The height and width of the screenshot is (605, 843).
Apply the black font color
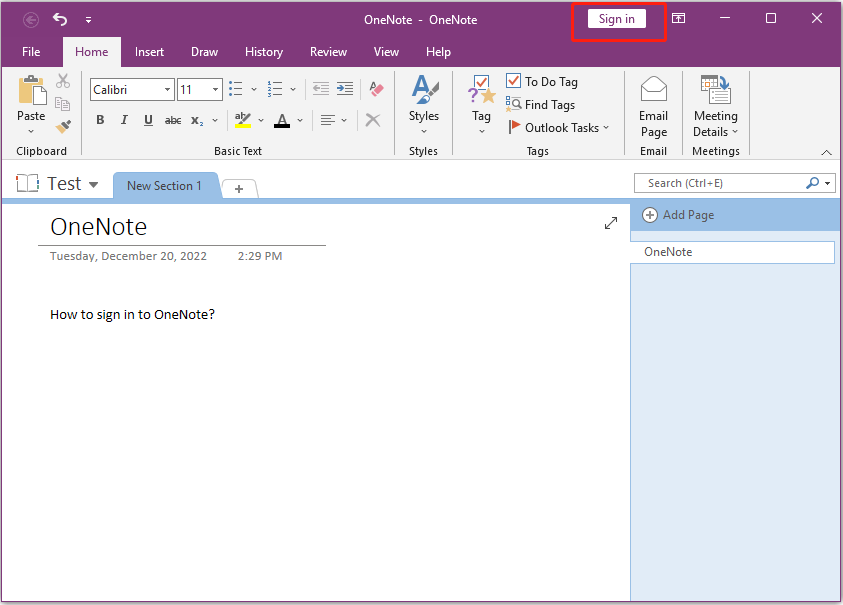point(282,120)
